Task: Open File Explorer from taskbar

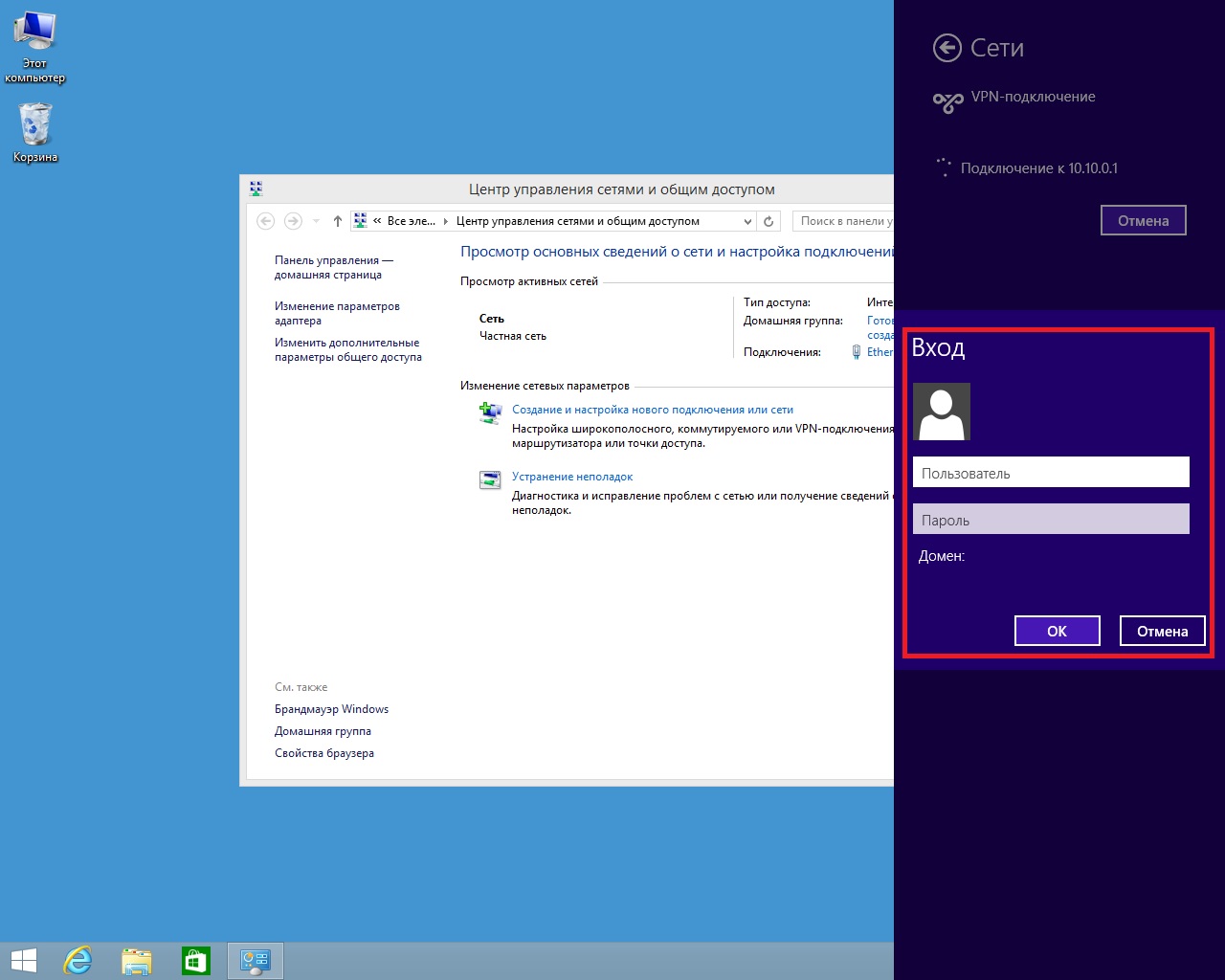Action: (137, 960)
